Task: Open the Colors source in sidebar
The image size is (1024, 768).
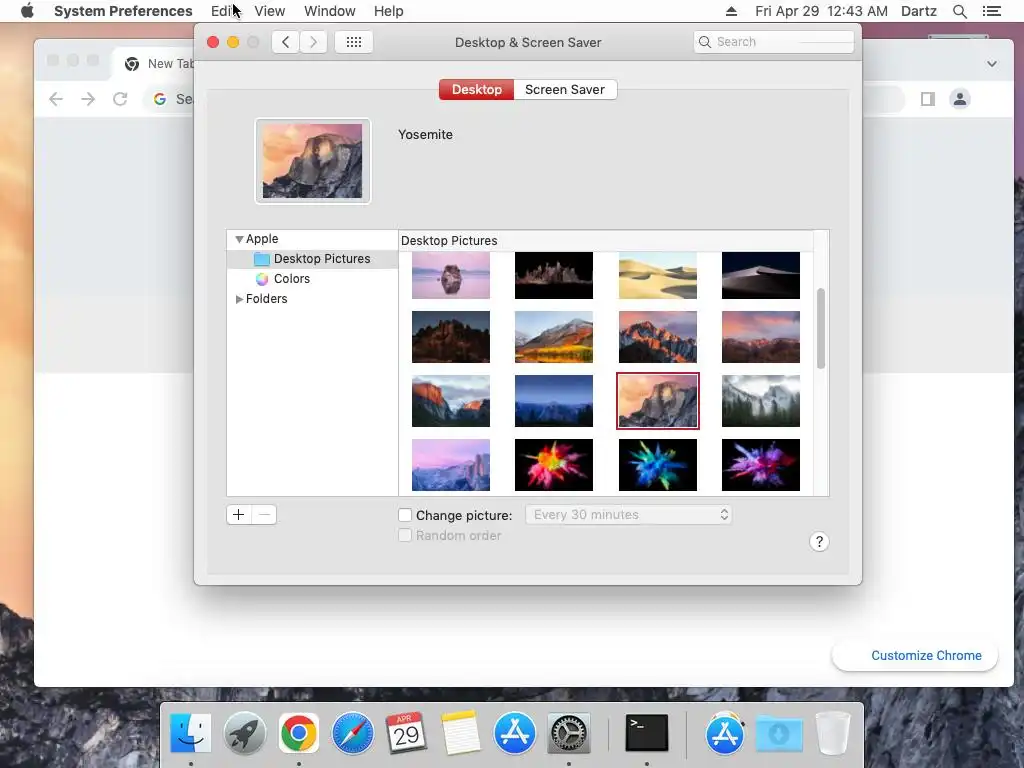Action: tap(291, 279)
